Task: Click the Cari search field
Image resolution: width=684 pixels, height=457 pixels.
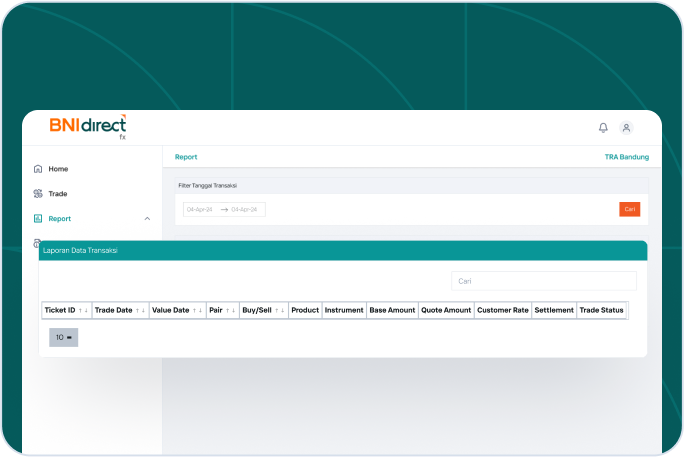Action: point(543,281)
